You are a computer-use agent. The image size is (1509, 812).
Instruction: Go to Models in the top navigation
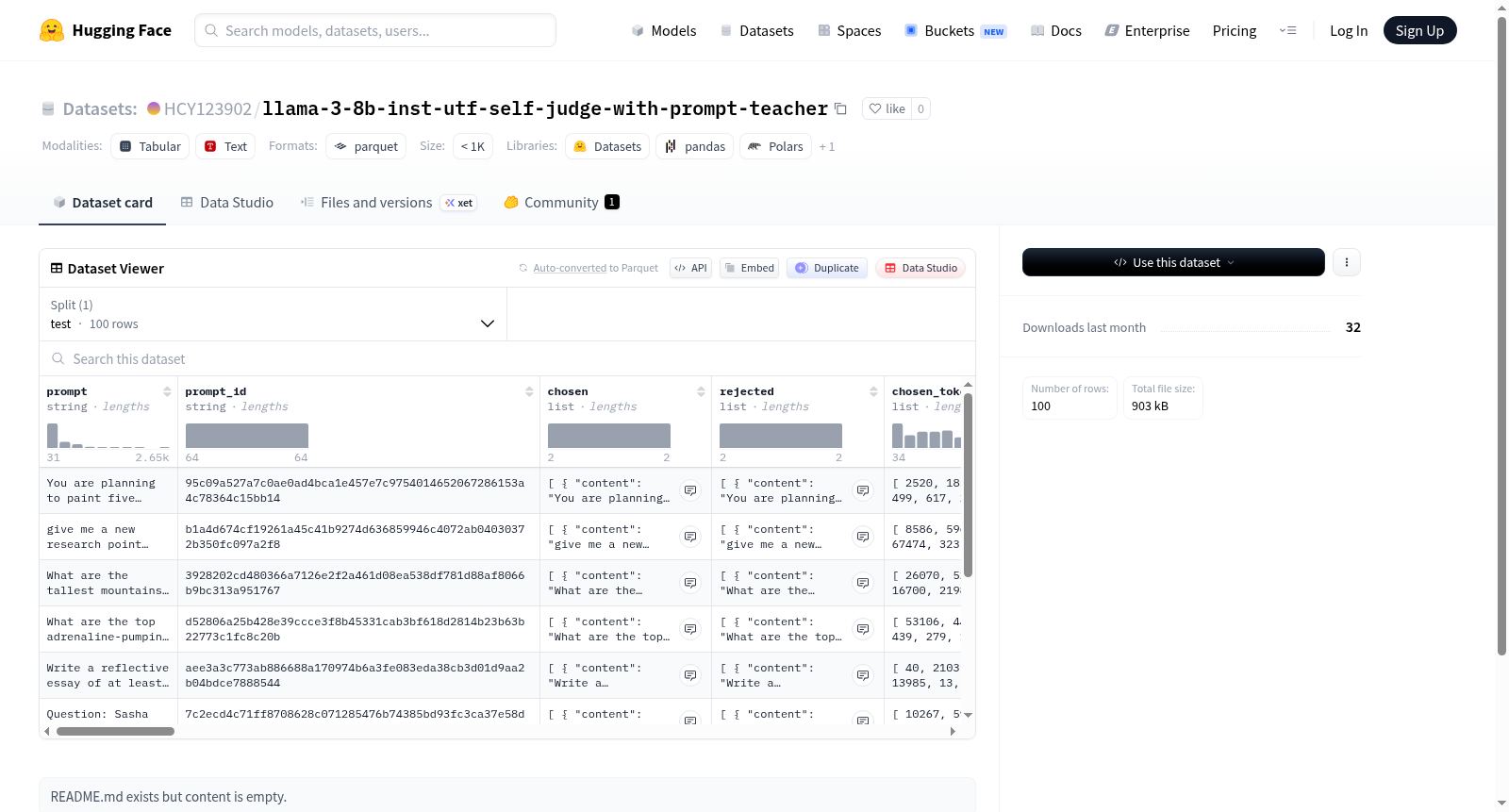[x=664, y=30]
